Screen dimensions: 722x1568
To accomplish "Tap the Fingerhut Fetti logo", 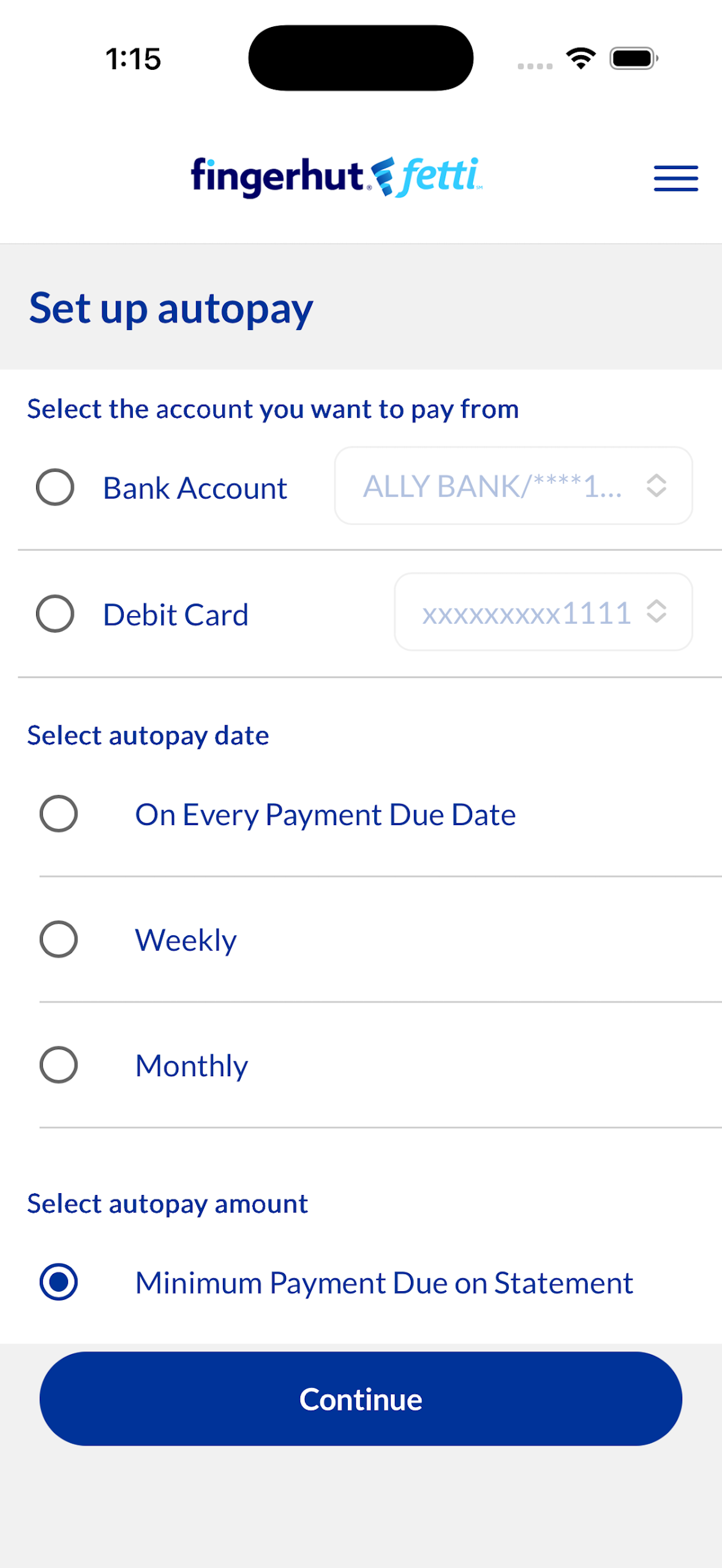I will pyautogui.click(x=336, y=177).
